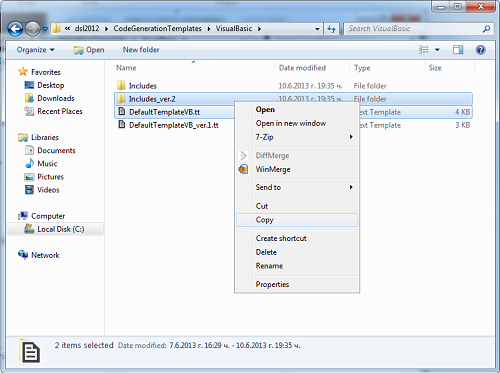
Task: Click the dsl2012 breadcrumb
Action: tap(87, 29)
